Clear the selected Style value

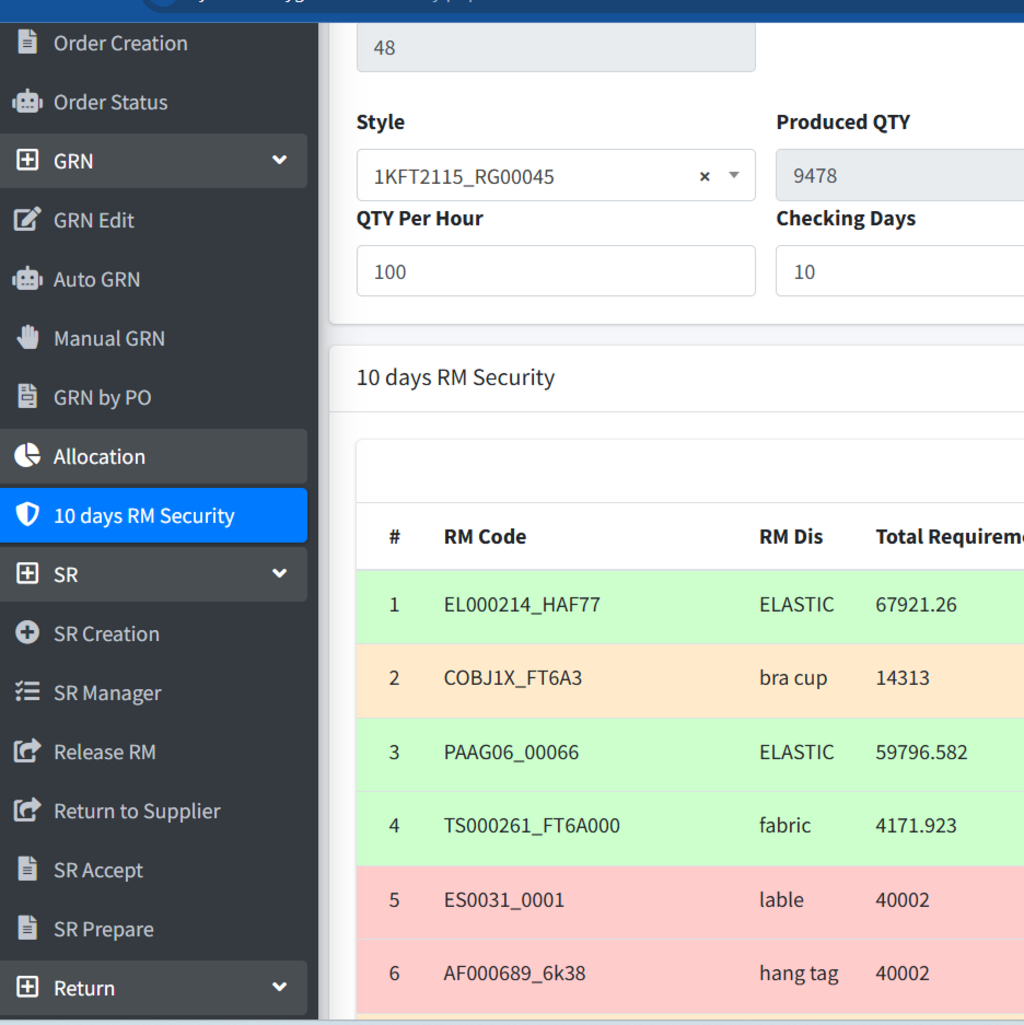[x=704, y=176]
